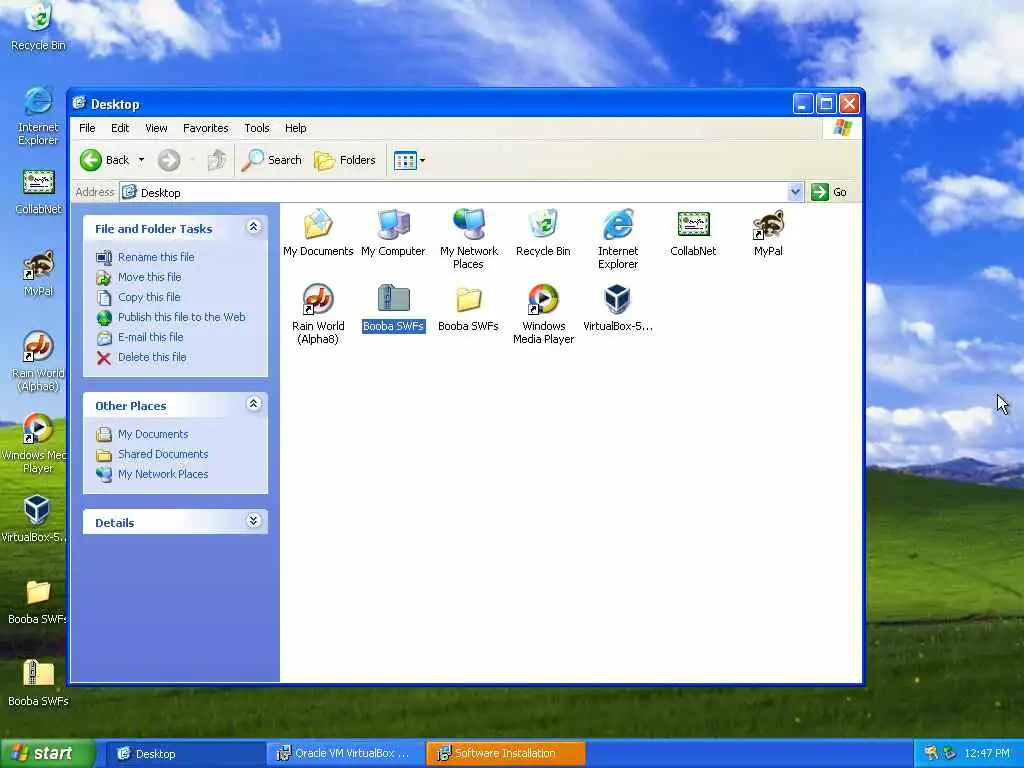Select My Network Places icon in file list

468,225
